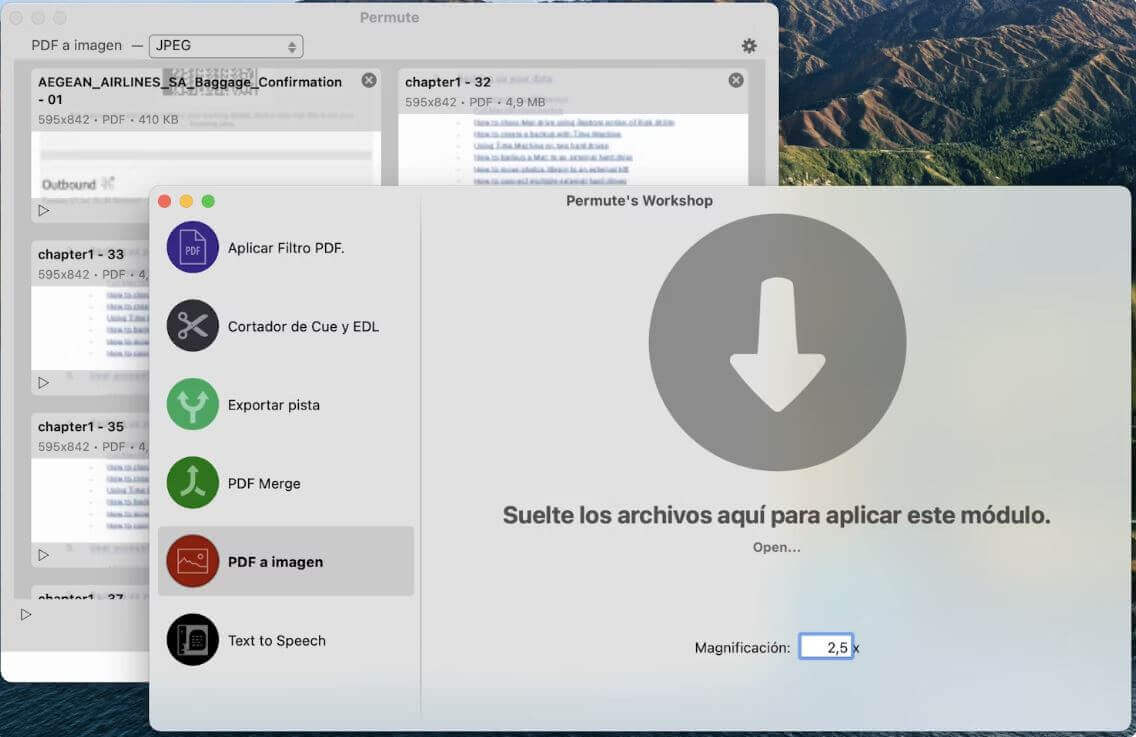Click the chapter1 - 35 file title
The width and height of the screenshot is (1136, 737).
(81, 427)
